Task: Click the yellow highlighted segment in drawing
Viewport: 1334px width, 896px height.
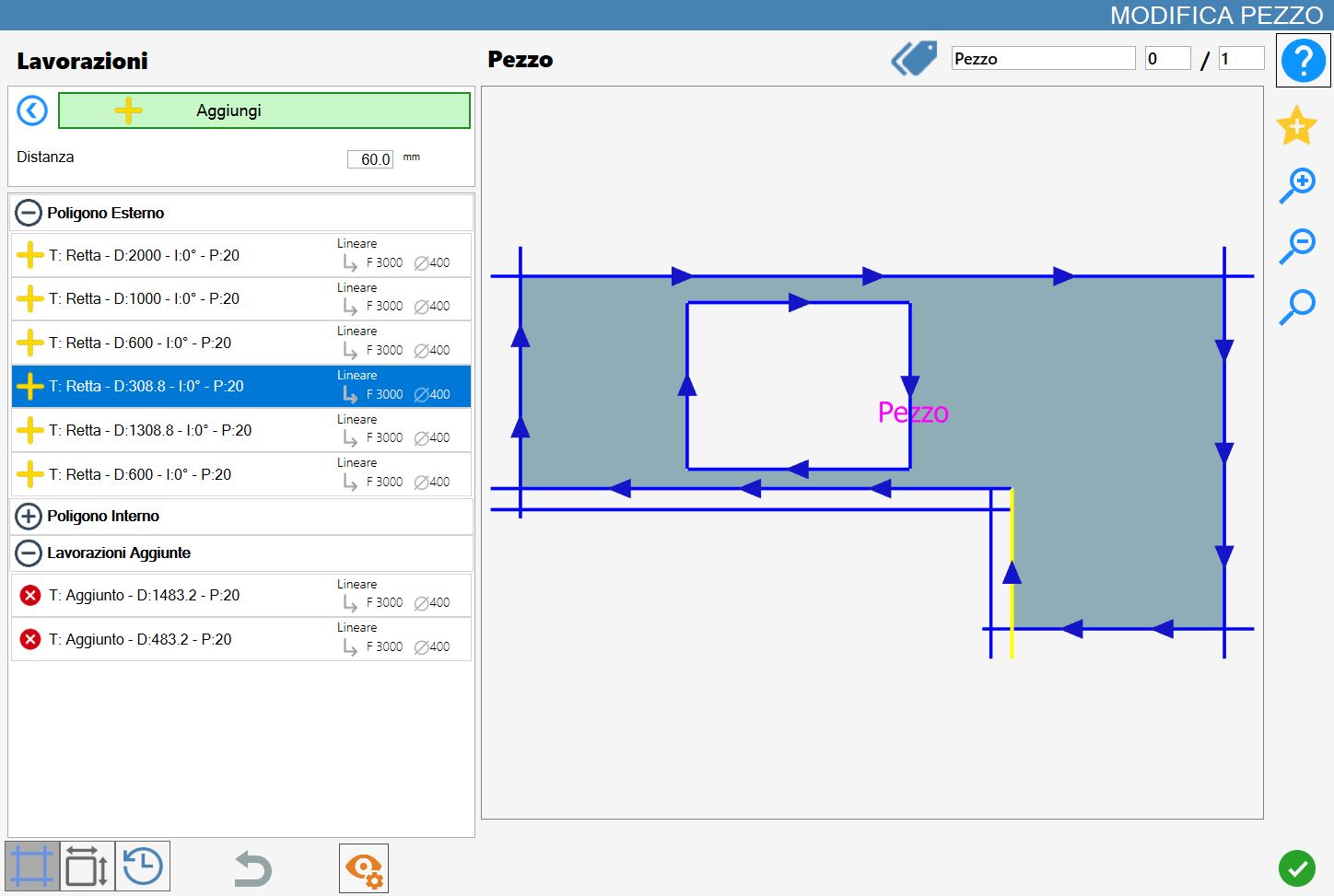Action: (1012, 573)
